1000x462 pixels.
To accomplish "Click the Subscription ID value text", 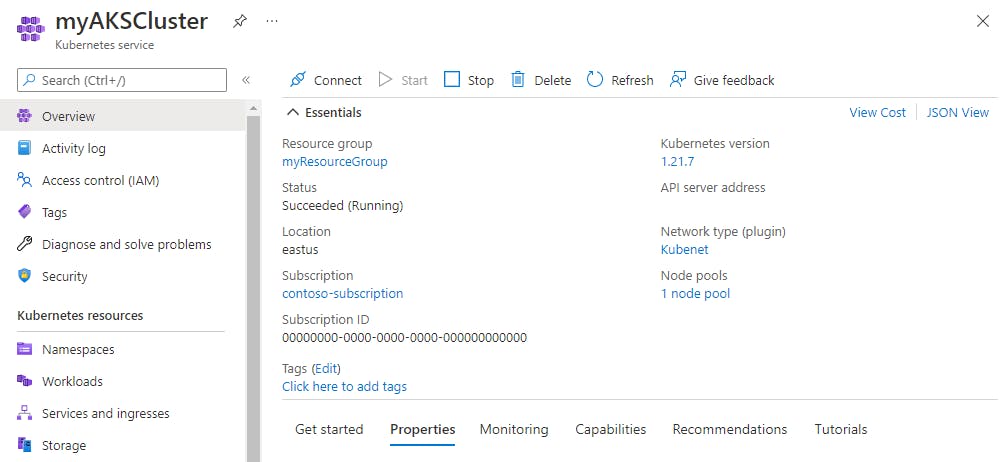I will coord(404,338).
